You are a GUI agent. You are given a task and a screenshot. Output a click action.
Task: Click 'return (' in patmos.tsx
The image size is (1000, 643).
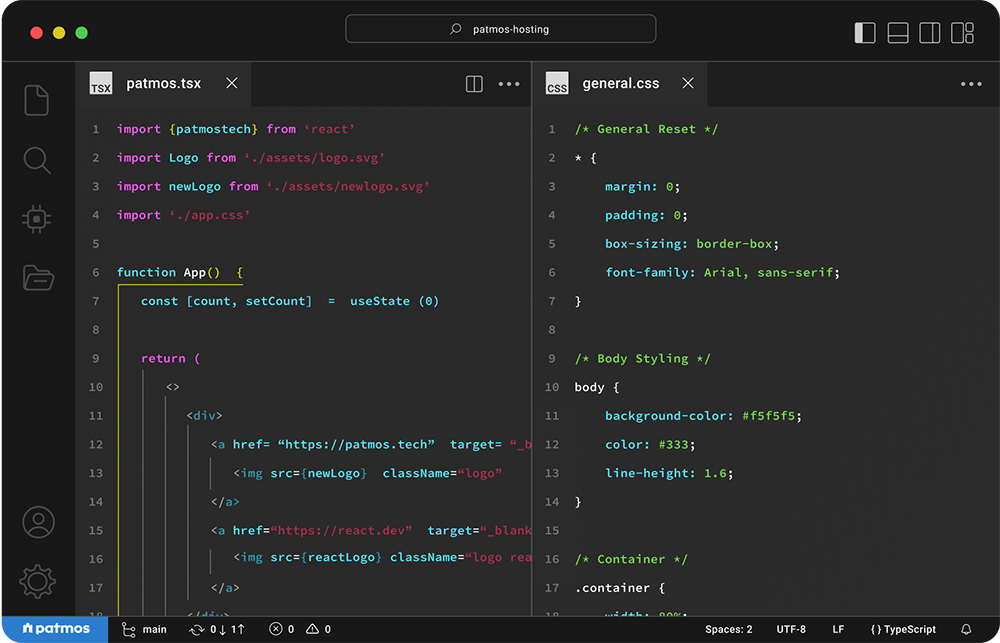[170, 358]
